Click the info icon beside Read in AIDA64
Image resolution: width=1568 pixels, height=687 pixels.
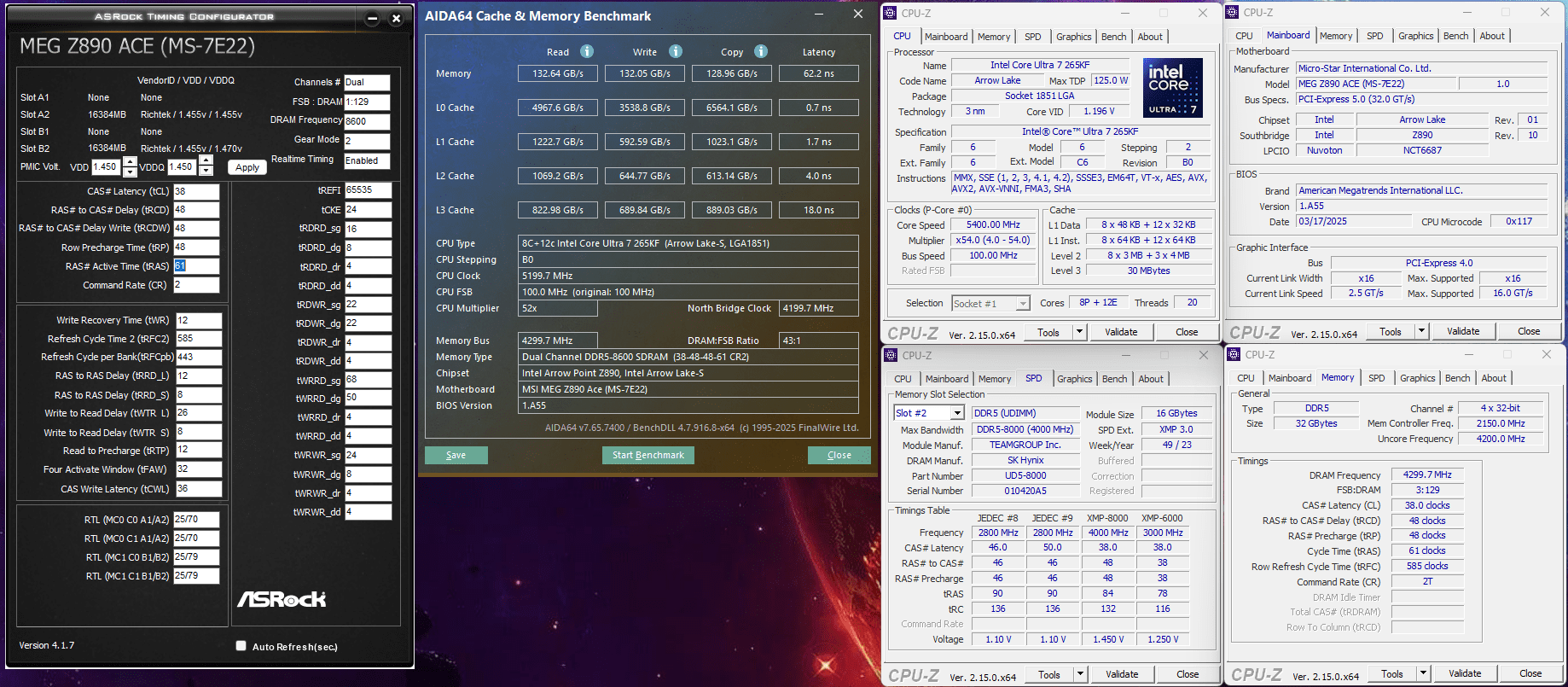click(x=587, y=51)
